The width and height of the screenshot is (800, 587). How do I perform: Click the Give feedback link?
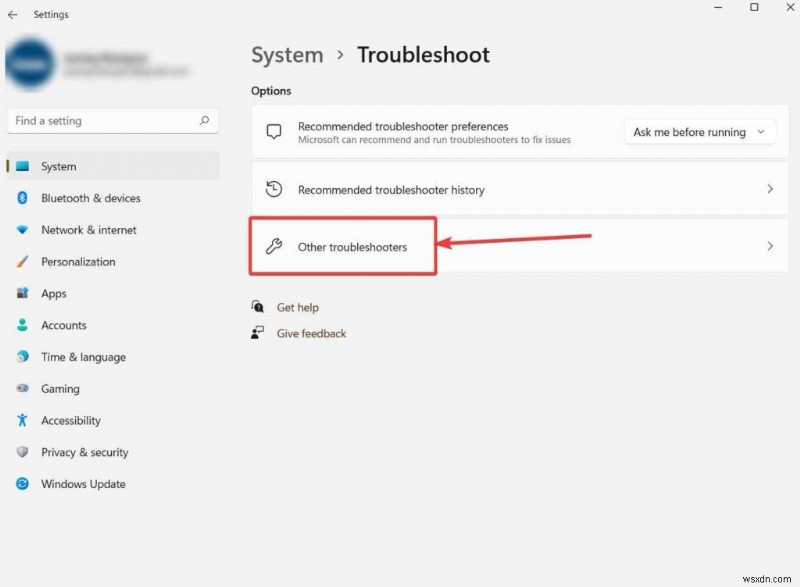pos(310,333)
